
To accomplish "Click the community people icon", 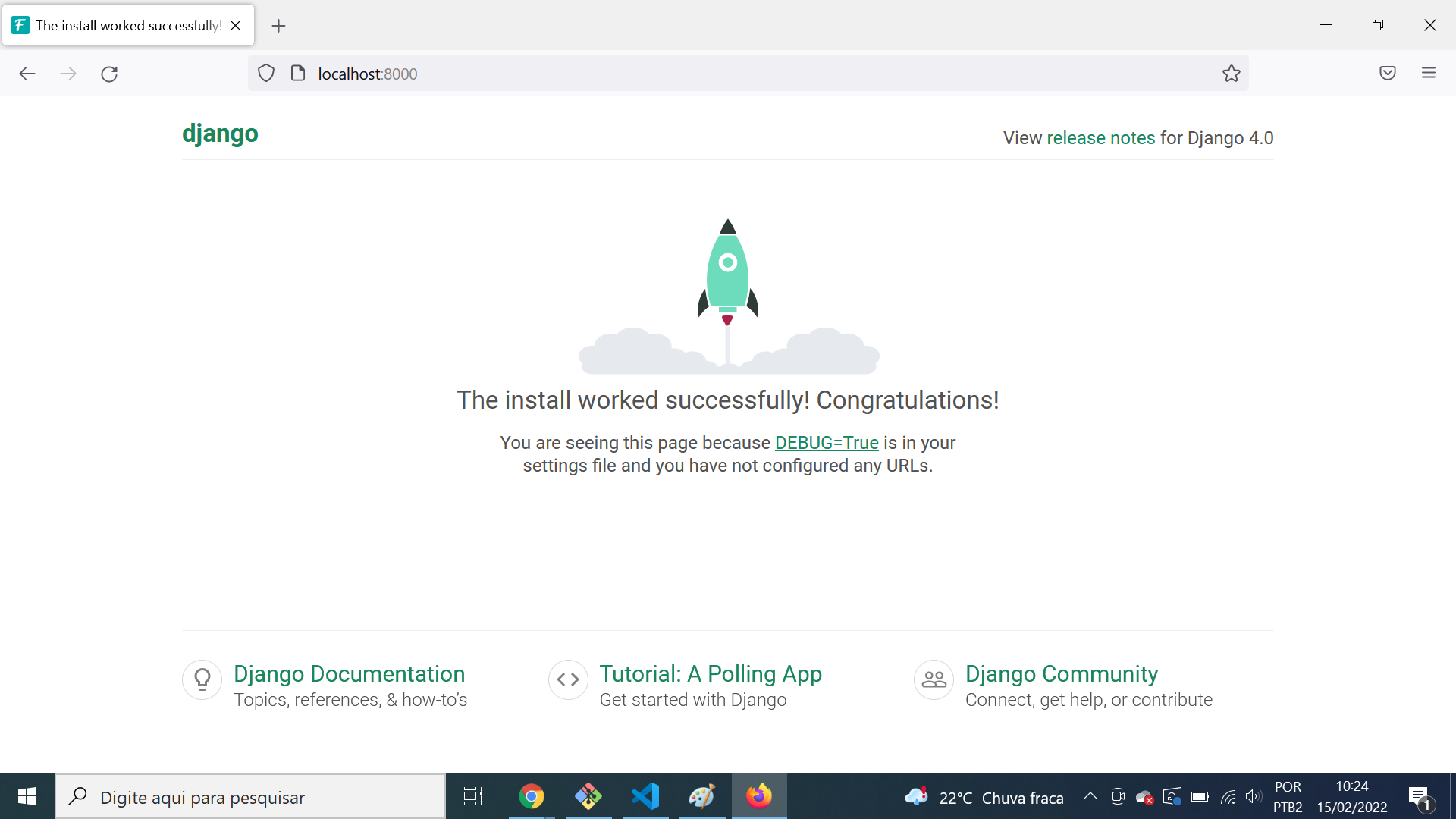I will click(934, 679).
